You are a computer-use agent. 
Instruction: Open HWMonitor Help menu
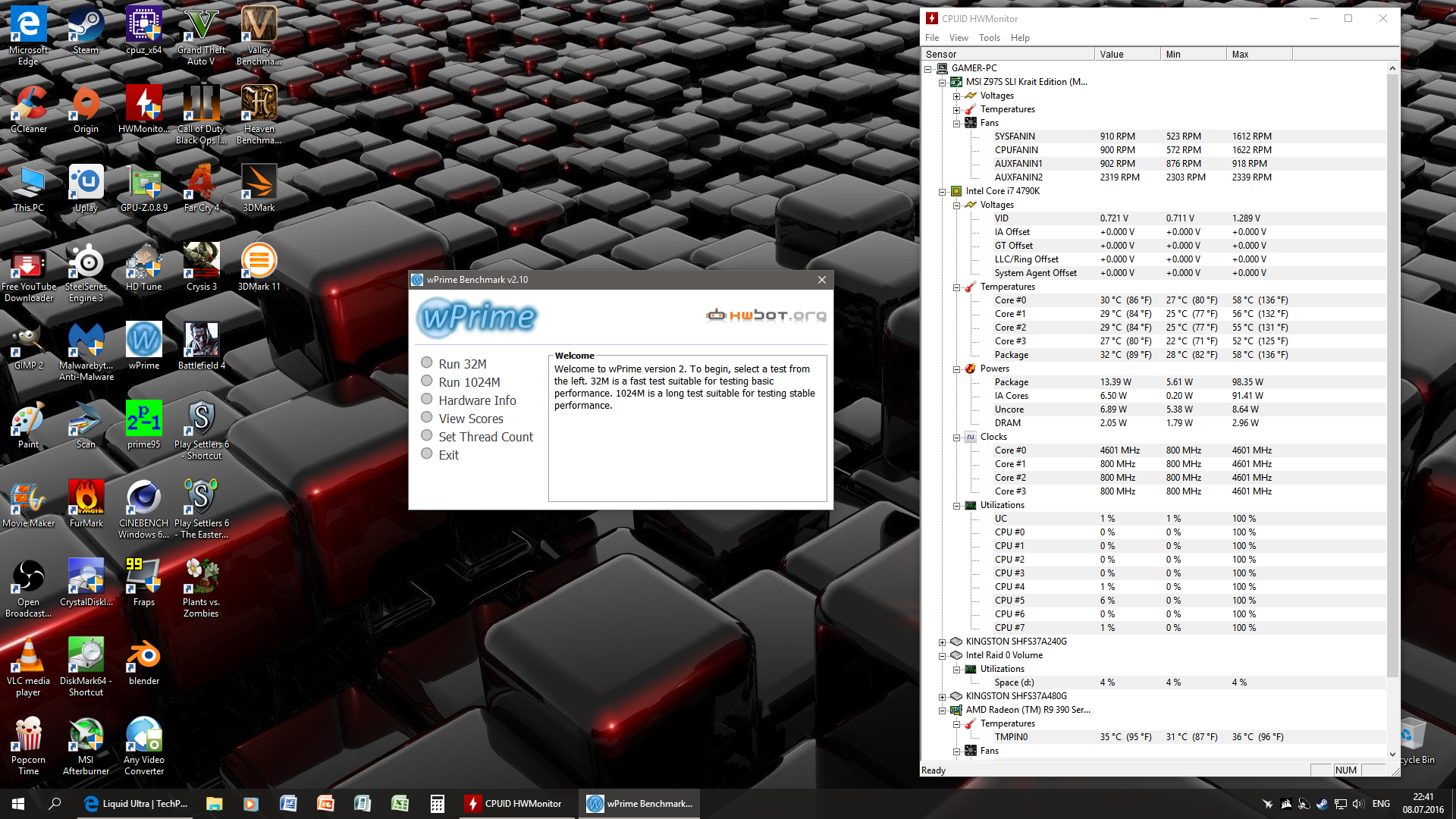pyautogui.click(x=1020, y=38)
